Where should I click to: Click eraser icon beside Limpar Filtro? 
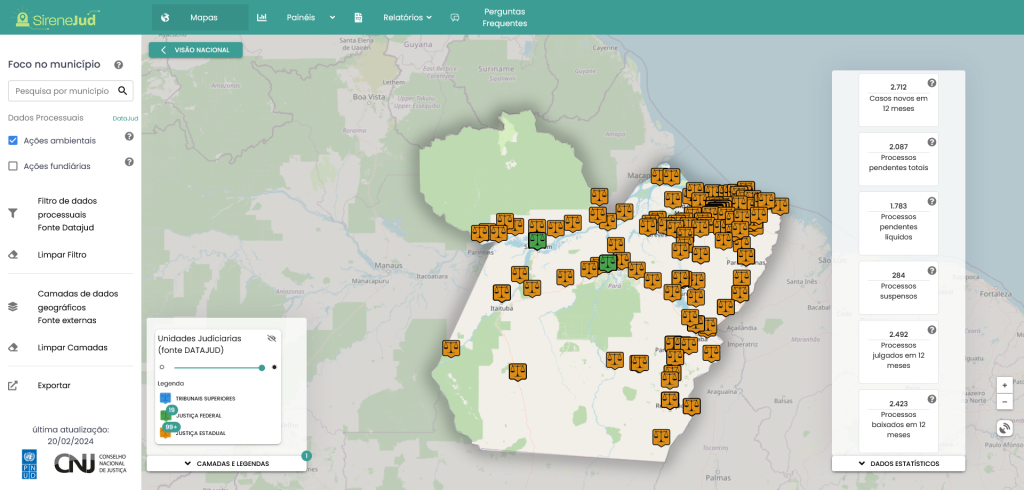[x=12, y=255]
